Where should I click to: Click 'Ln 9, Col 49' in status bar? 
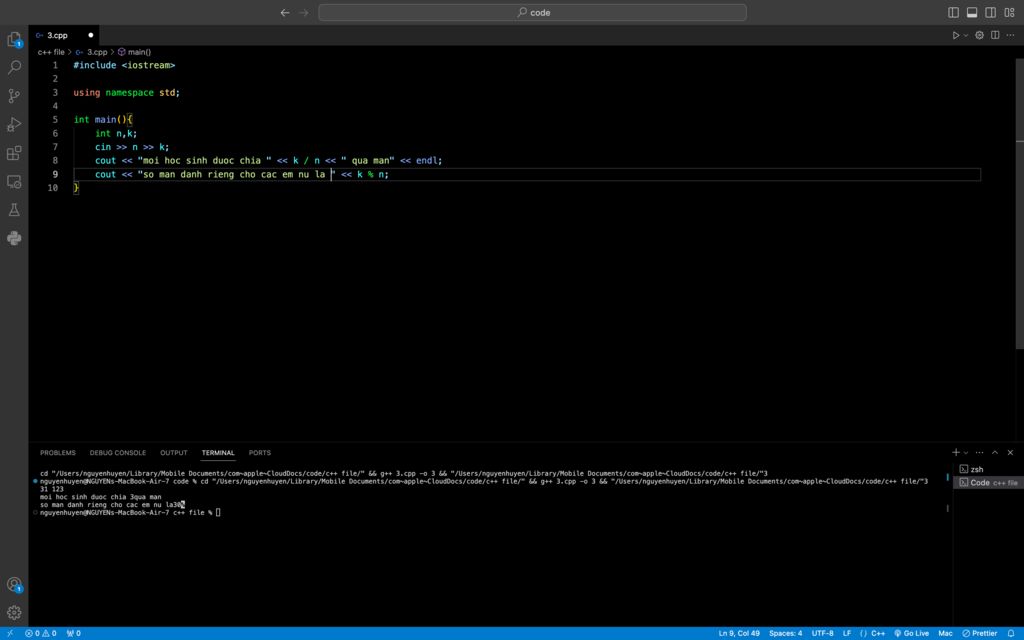tap(739, 633)
